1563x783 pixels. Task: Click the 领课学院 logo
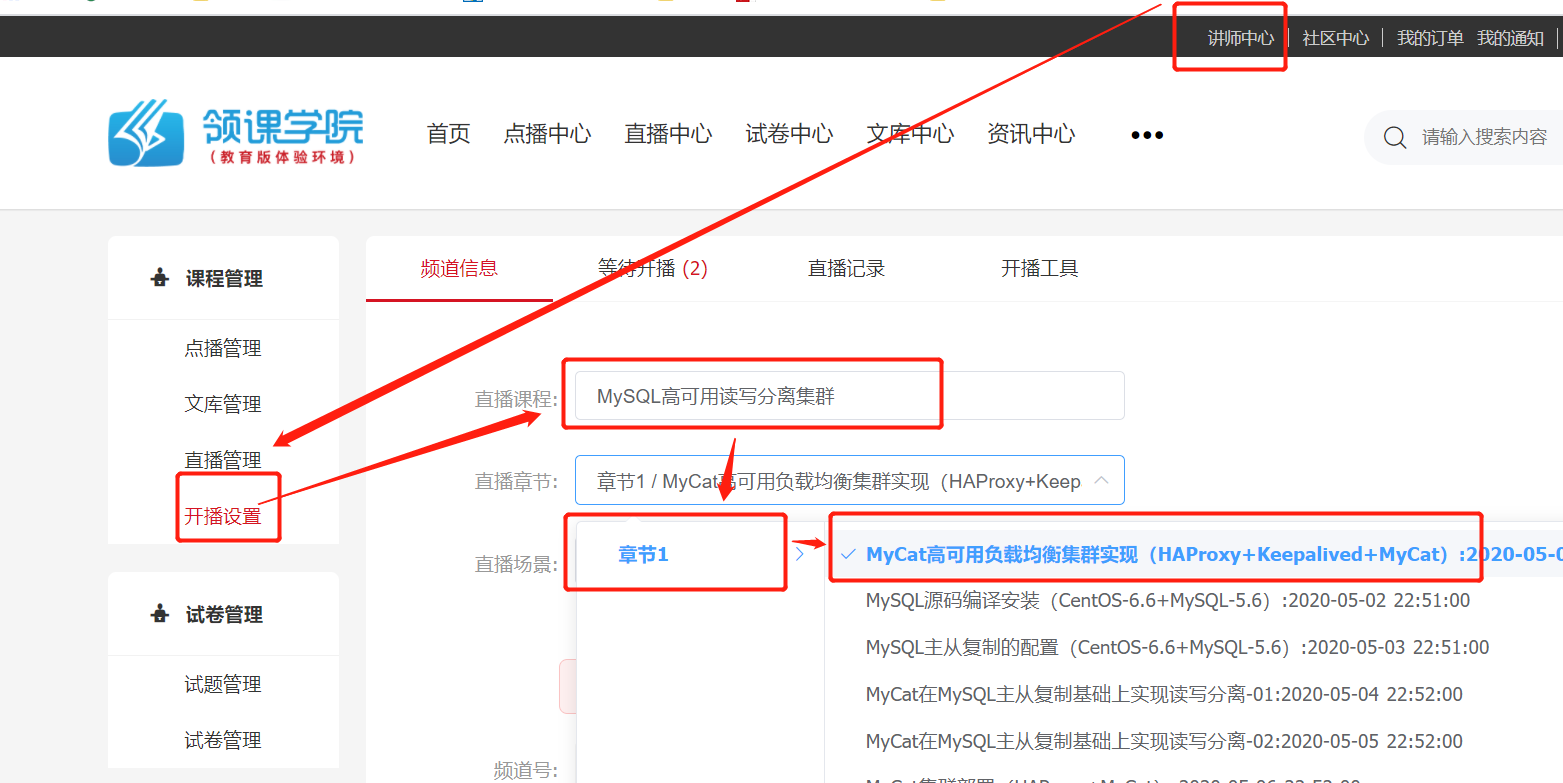coord(236,133)
